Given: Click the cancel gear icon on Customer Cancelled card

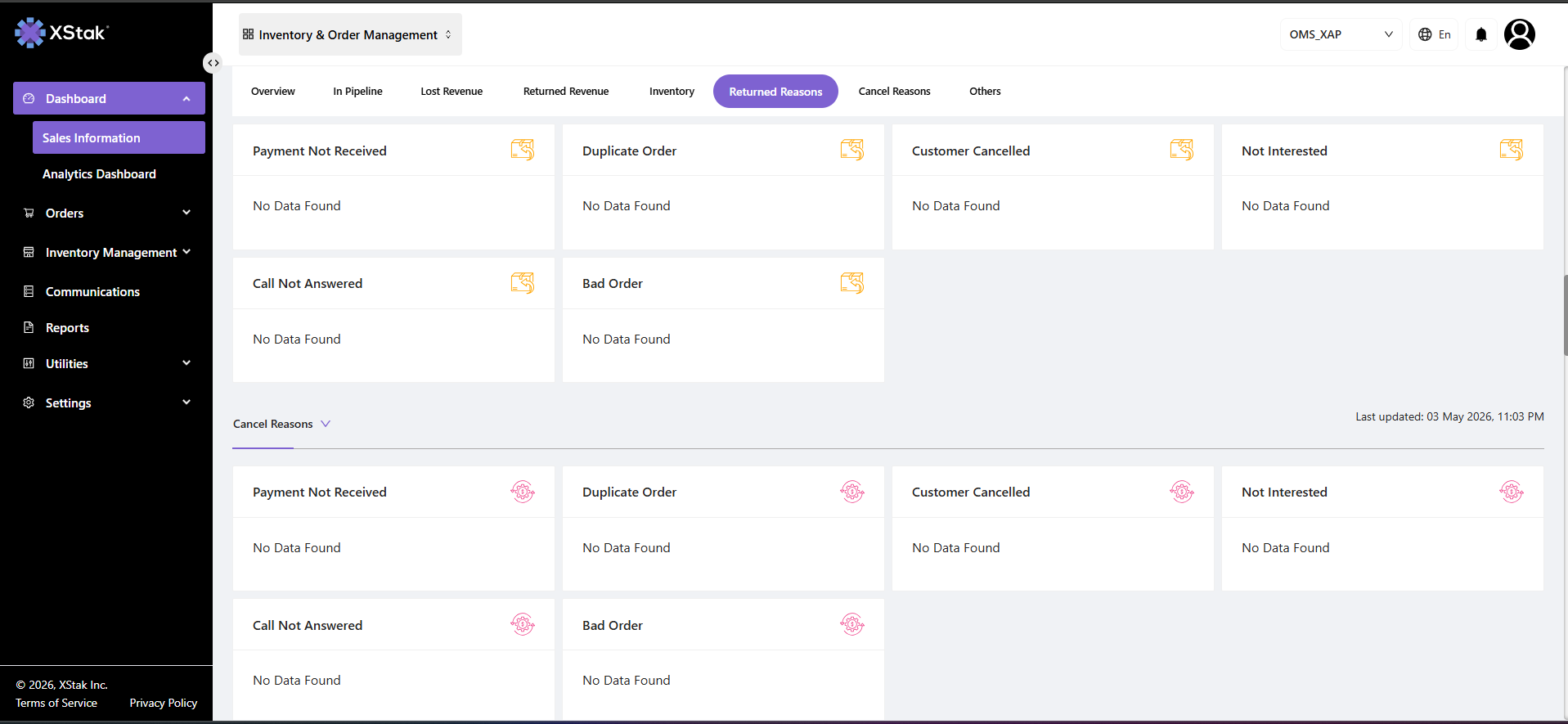Looking at the screenshot, I should tap(1182, 492).
